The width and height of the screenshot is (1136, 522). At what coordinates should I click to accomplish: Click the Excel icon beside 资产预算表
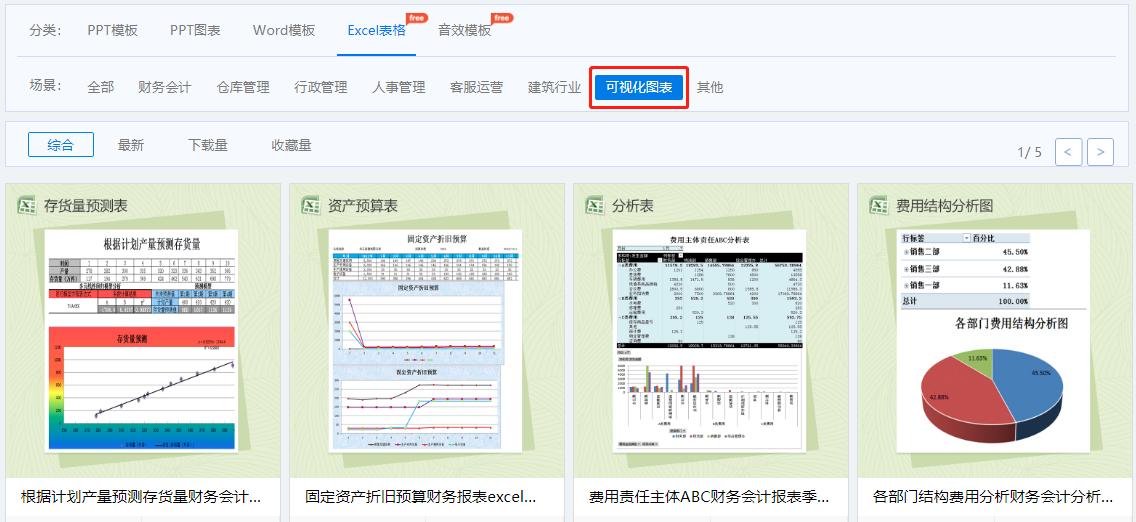(311, 206)
